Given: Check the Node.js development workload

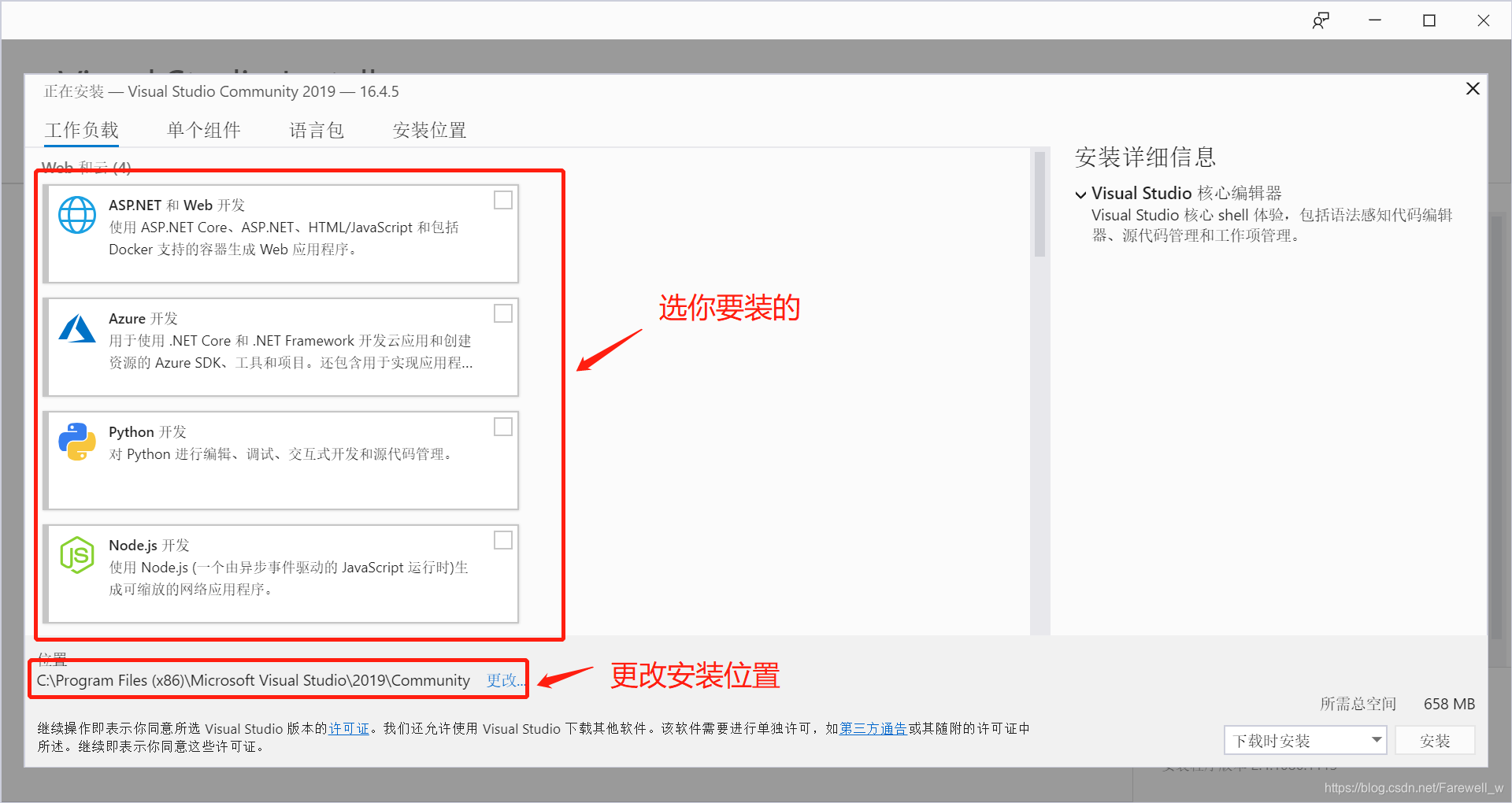Looking at the screenshot, I should tap(503, 540).
